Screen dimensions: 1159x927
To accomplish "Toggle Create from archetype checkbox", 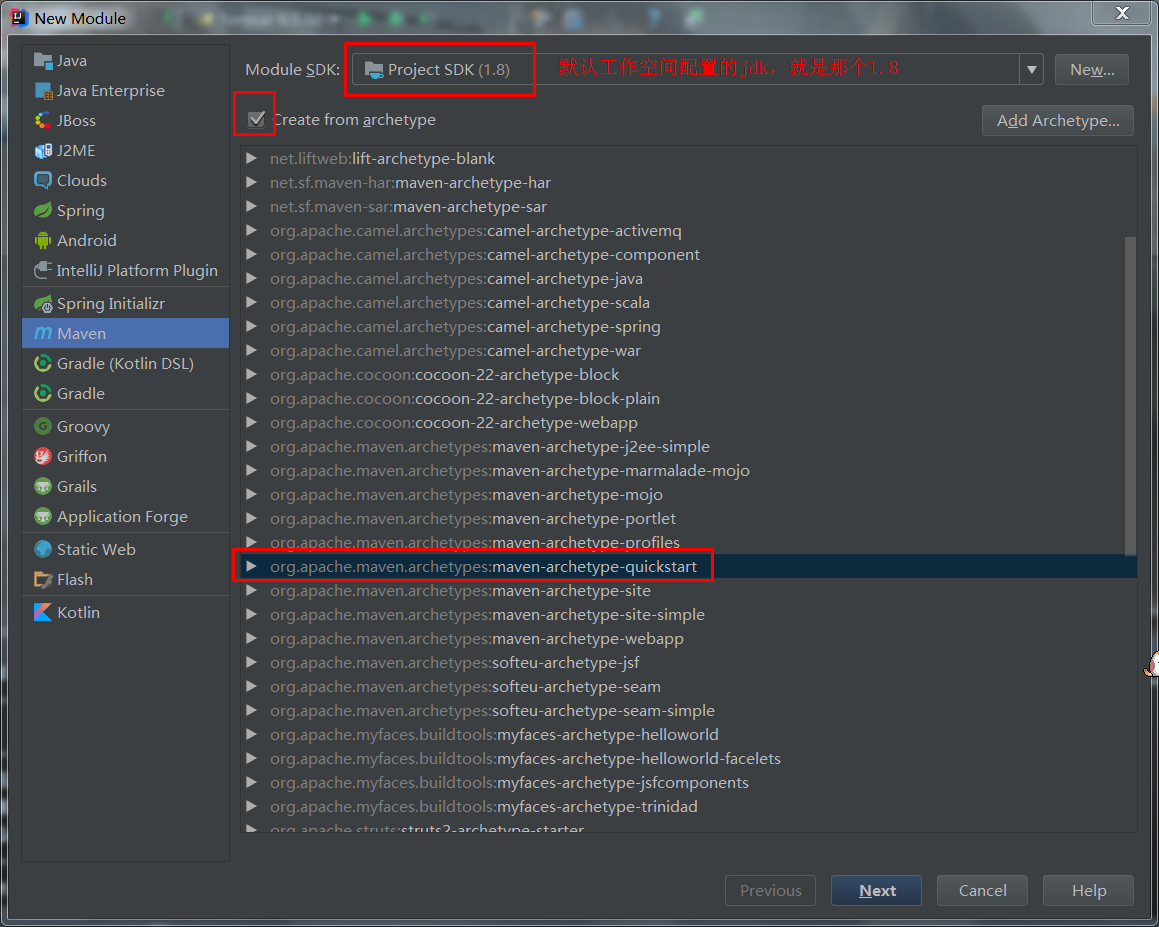I will click(x=256, y=119).
